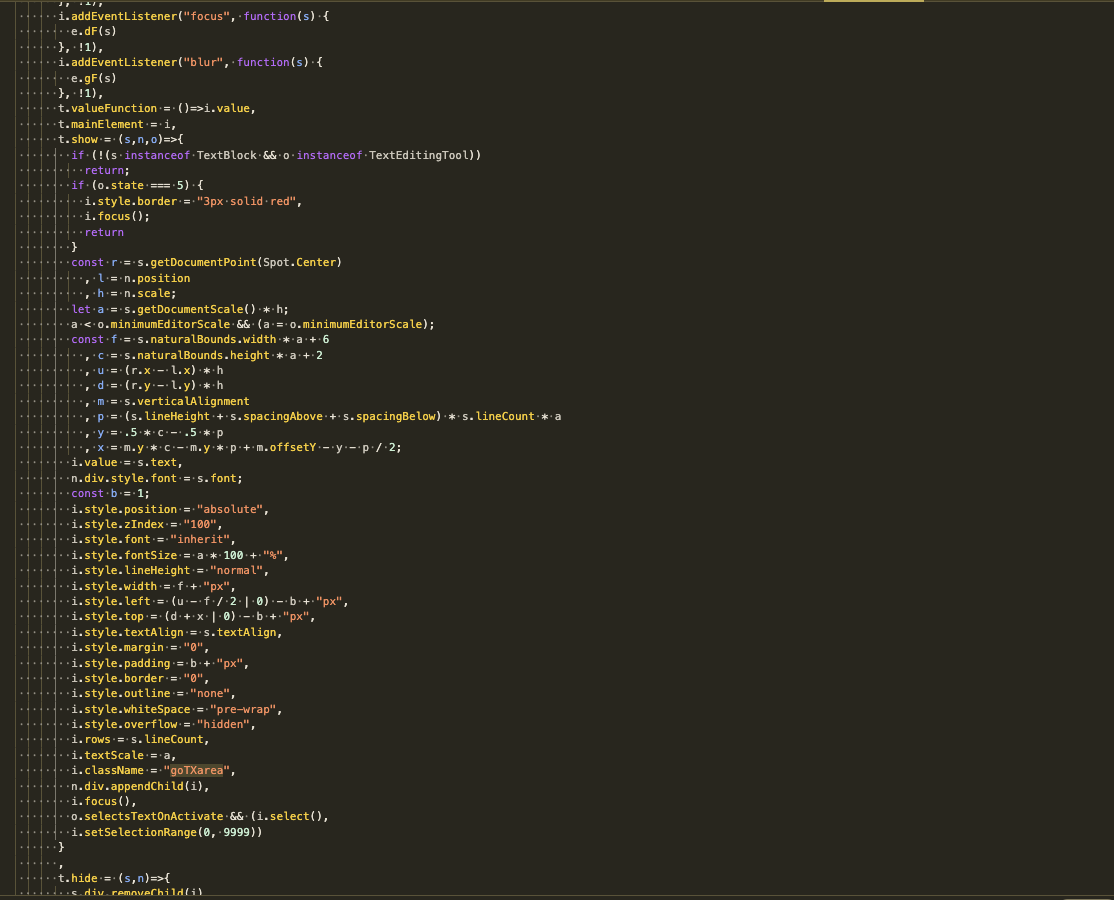Click the t.hide function definition

point(114,879)
